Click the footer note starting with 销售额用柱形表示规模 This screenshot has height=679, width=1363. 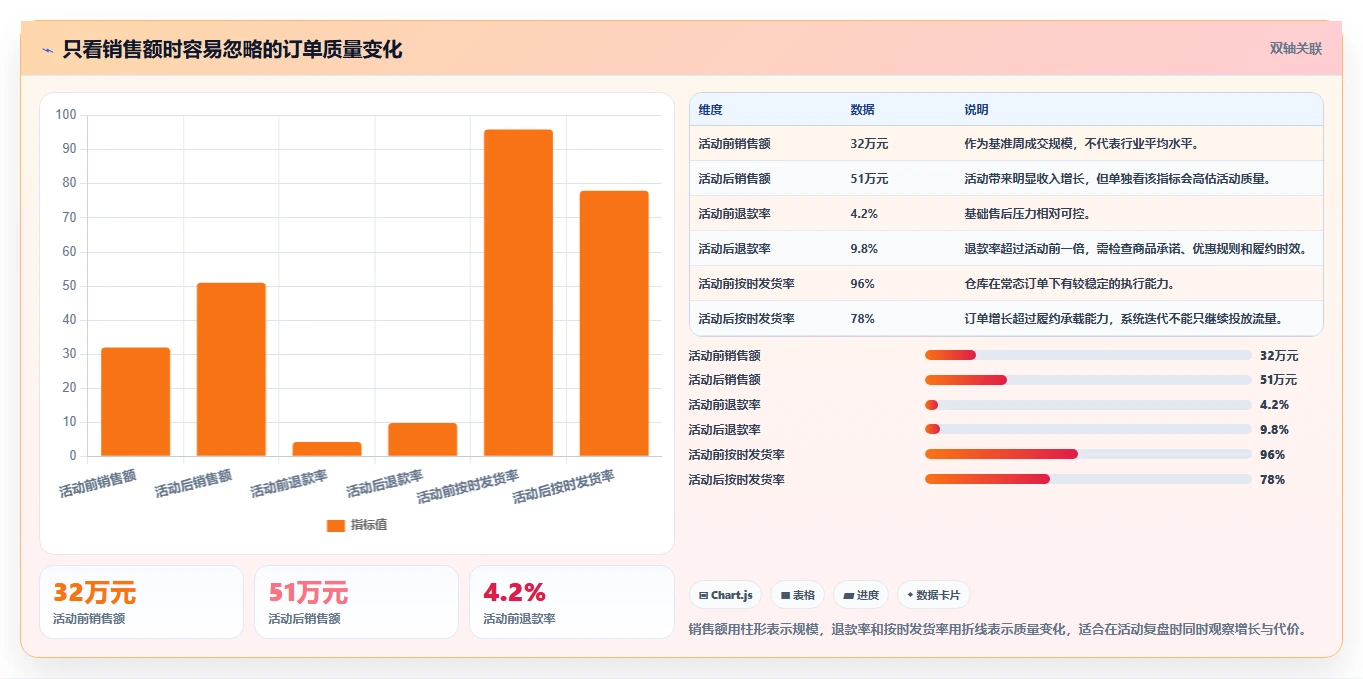click(999, 630)
